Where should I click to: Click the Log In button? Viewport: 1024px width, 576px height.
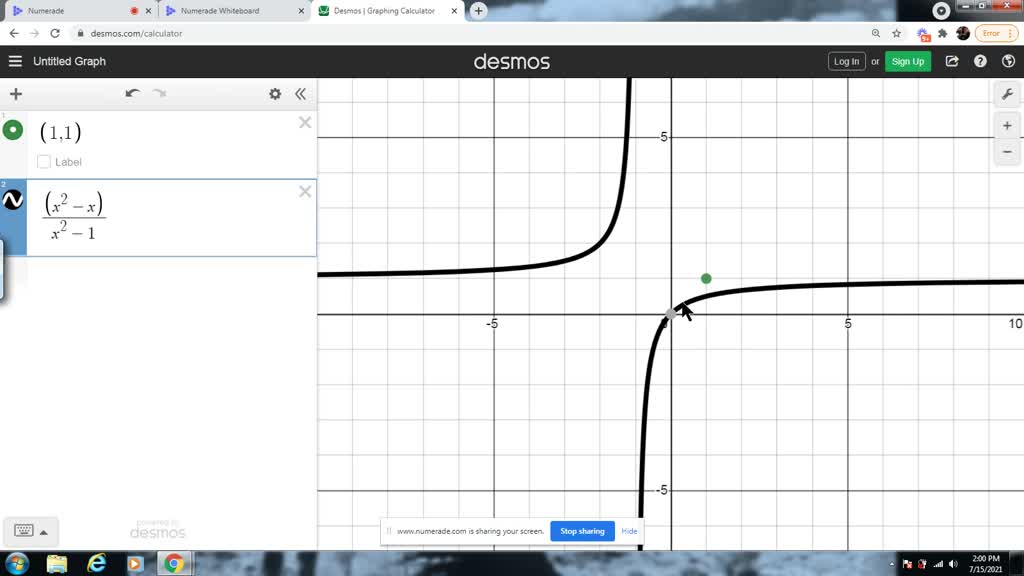pyautogui.click(x=846, y=61)
